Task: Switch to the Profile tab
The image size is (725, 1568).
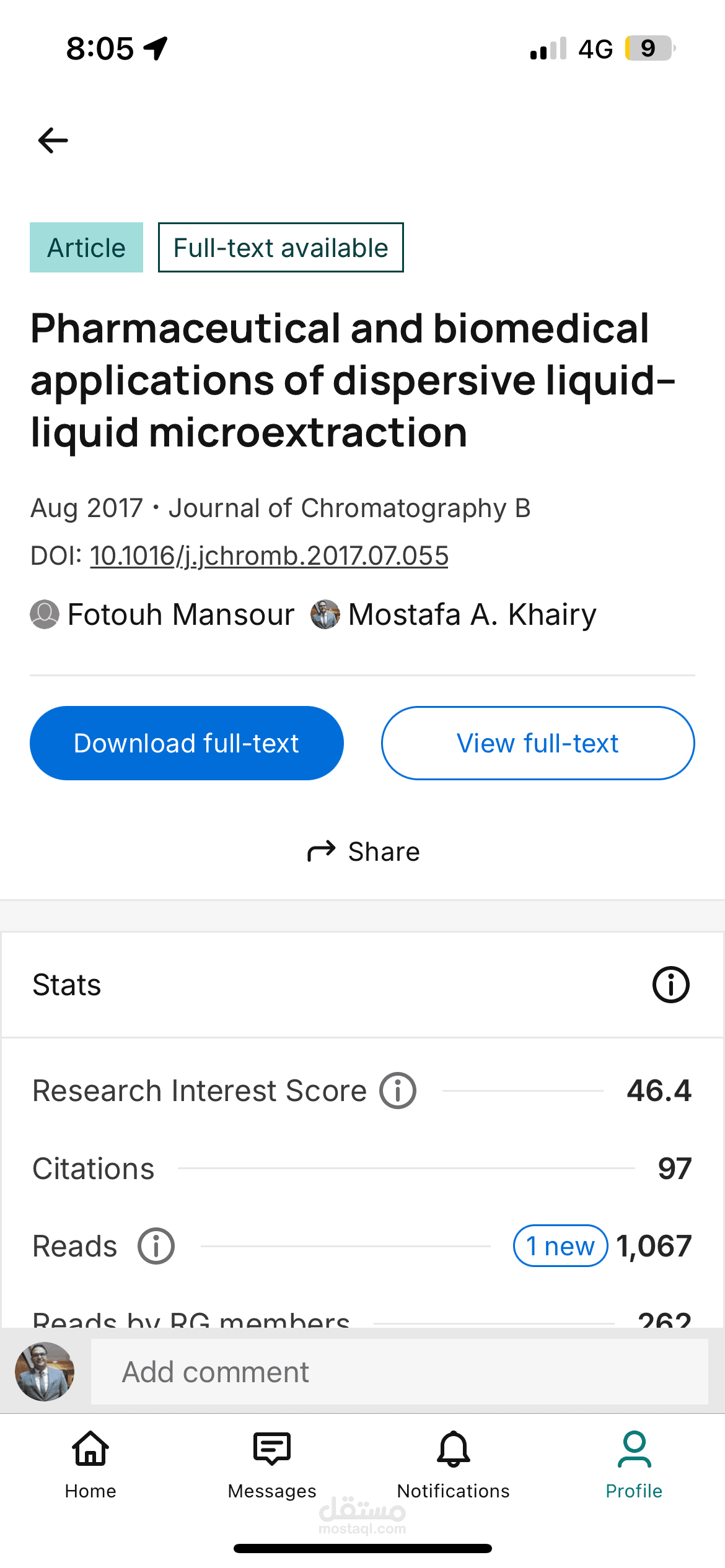Action: pos(634,1465)
